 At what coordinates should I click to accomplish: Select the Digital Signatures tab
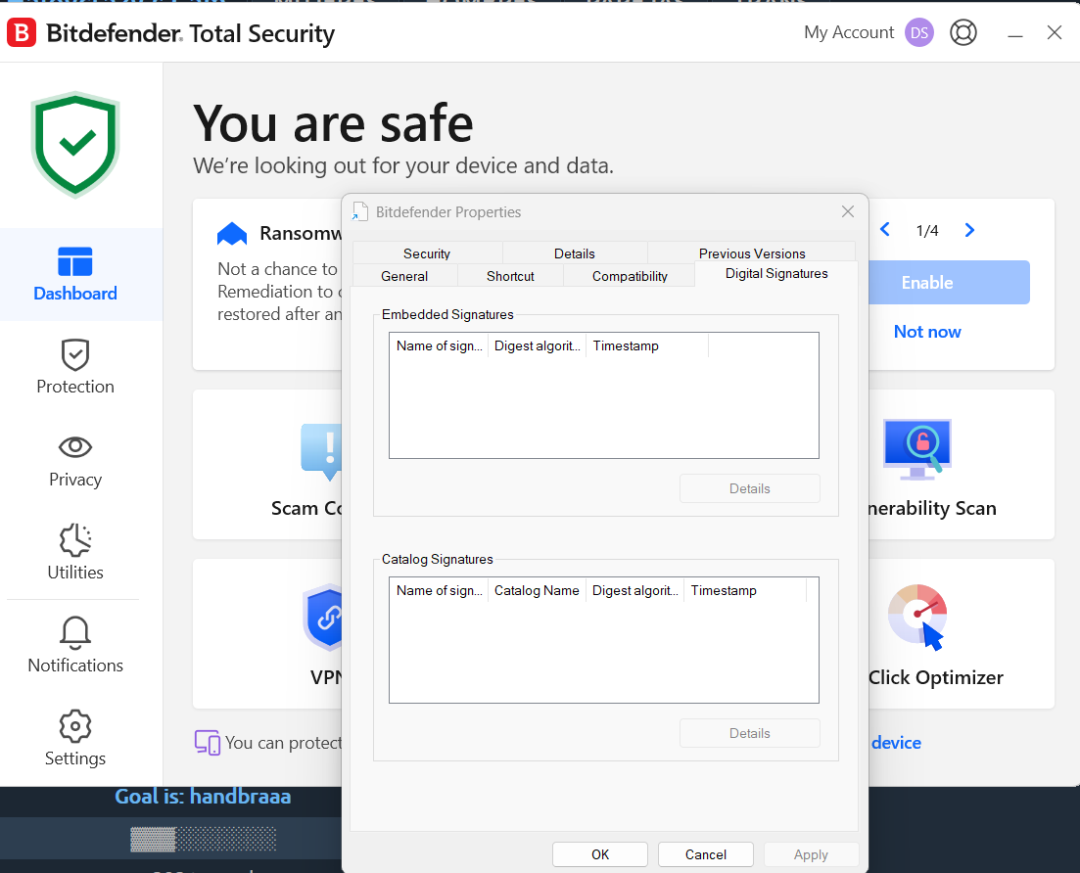pyautogui.click(x=776, y=274)
